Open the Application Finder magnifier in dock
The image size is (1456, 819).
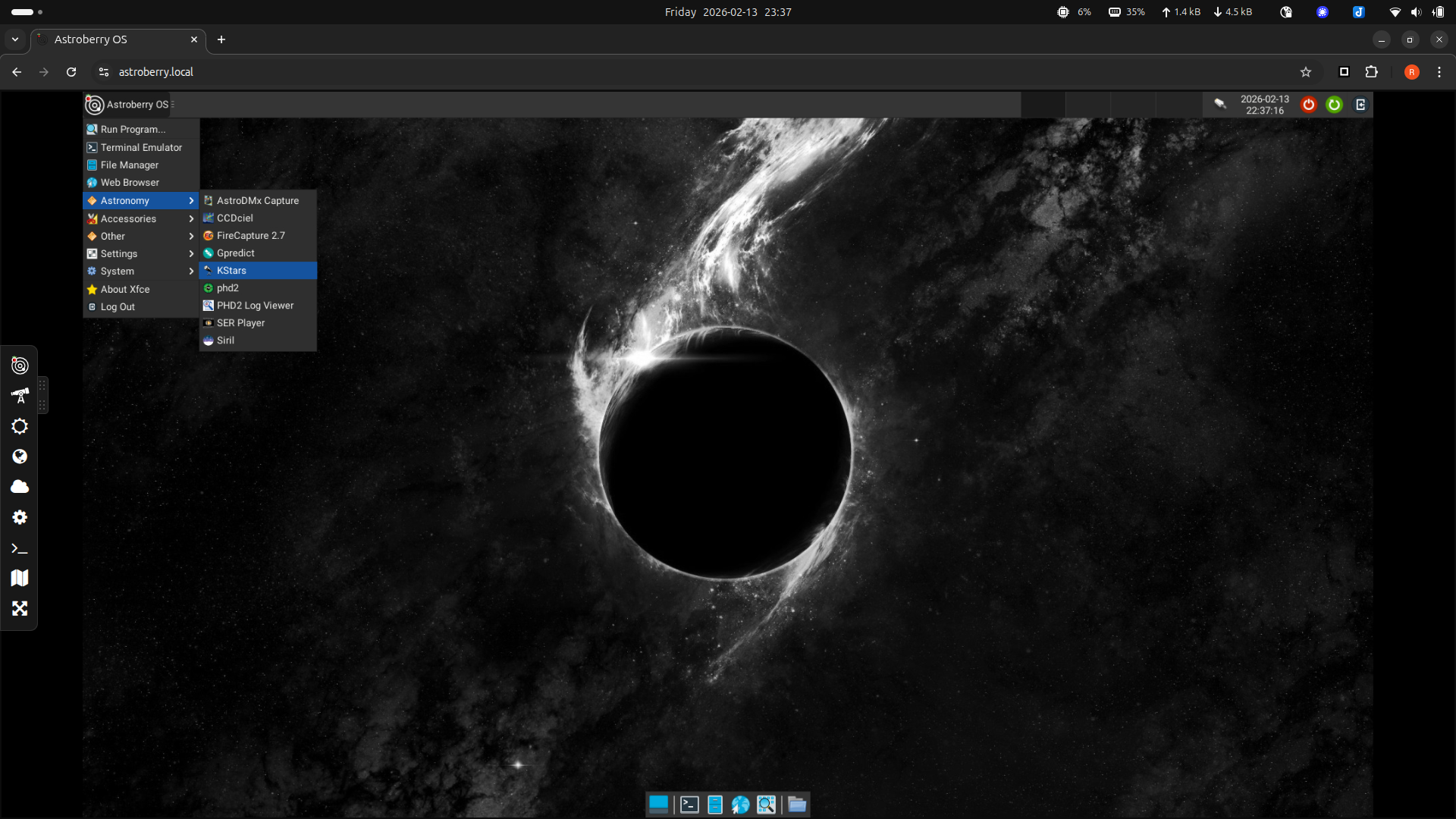click(x=766, y=805)
